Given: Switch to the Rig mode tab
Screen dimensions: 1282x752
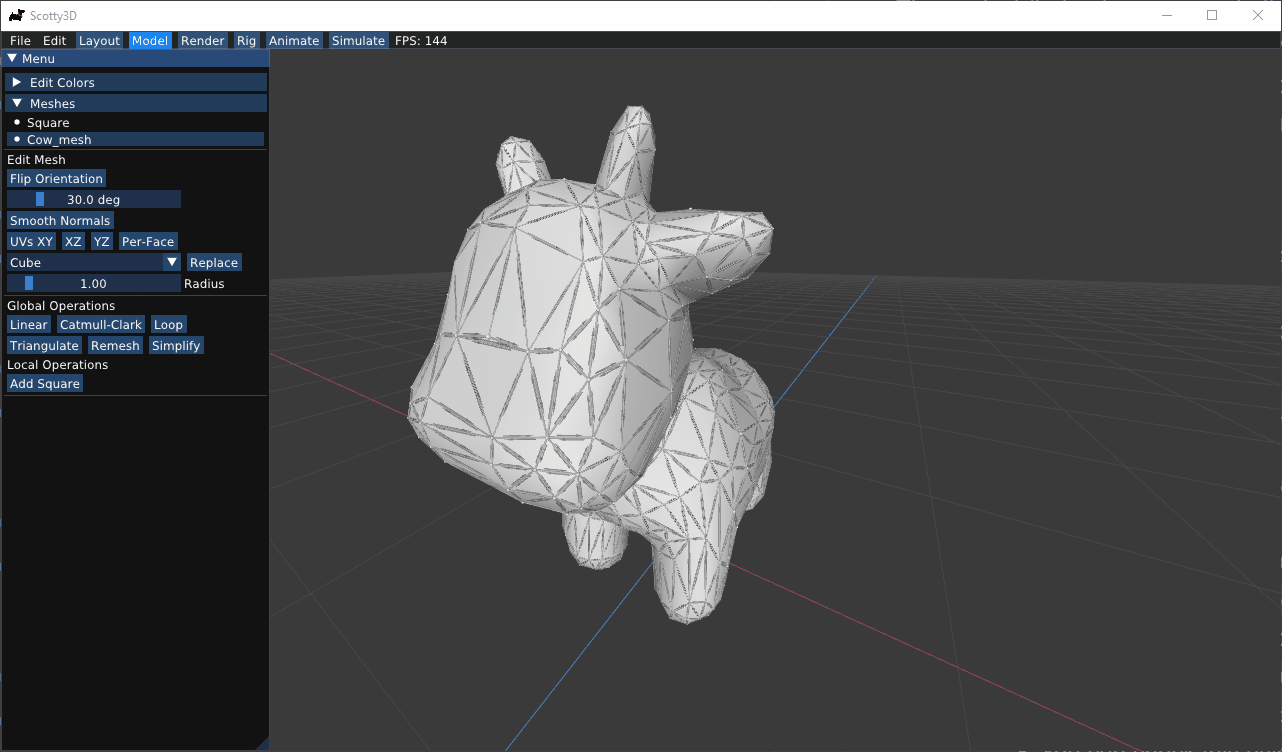Looking at the screenshot, I should coord(246,41).
